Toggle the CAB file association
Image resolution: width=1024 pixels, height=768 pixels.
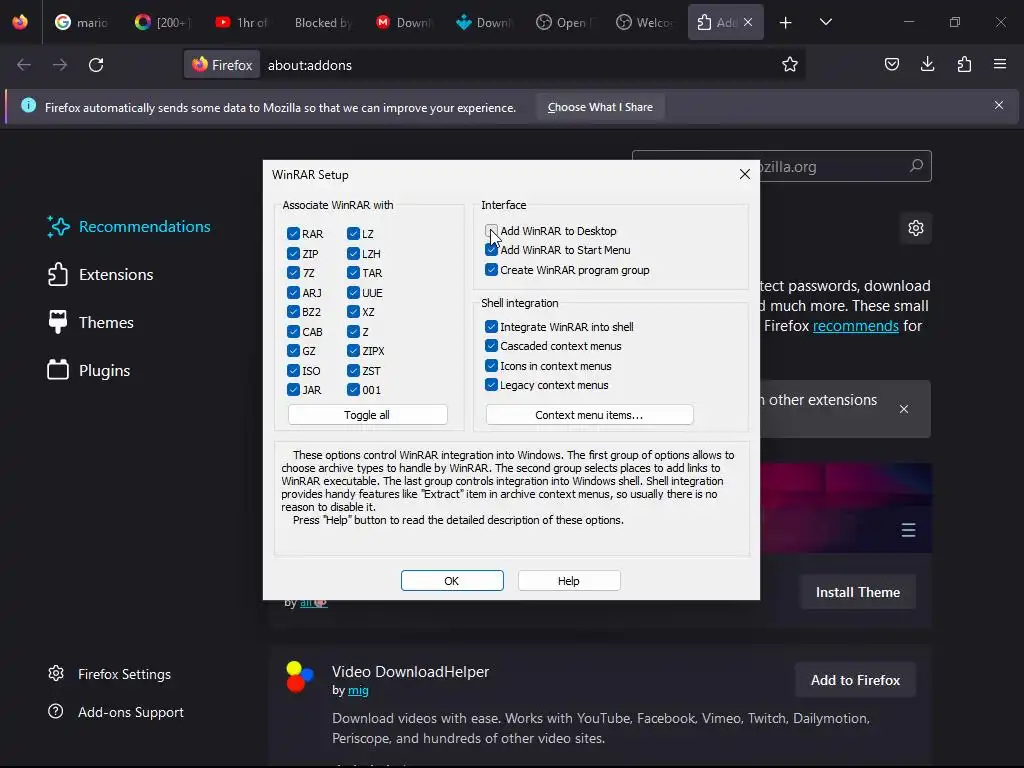pos(293,332)
